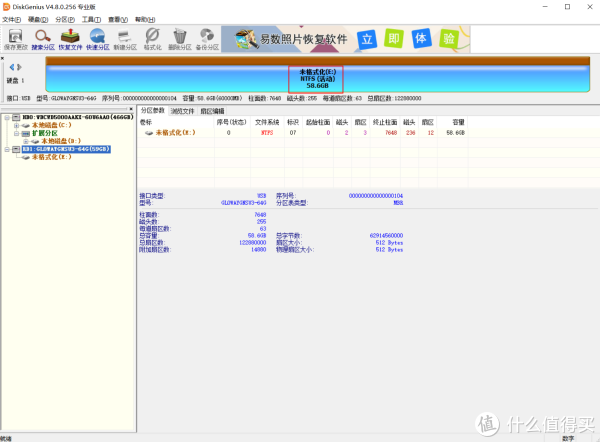Screen dimensions: 600x442
Task: Click the 新建分区 (New partition) icon
Action: click(x=125, y=39)
